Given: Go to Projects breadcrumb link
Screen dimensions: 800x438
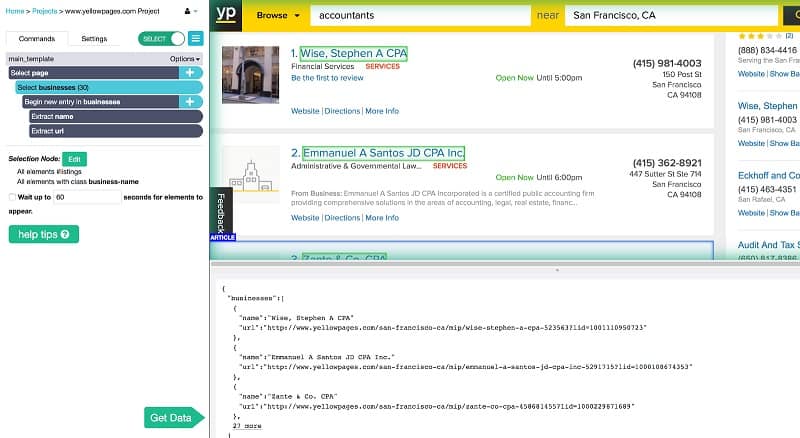Looking at the screenshot, I should coord(44,11).
